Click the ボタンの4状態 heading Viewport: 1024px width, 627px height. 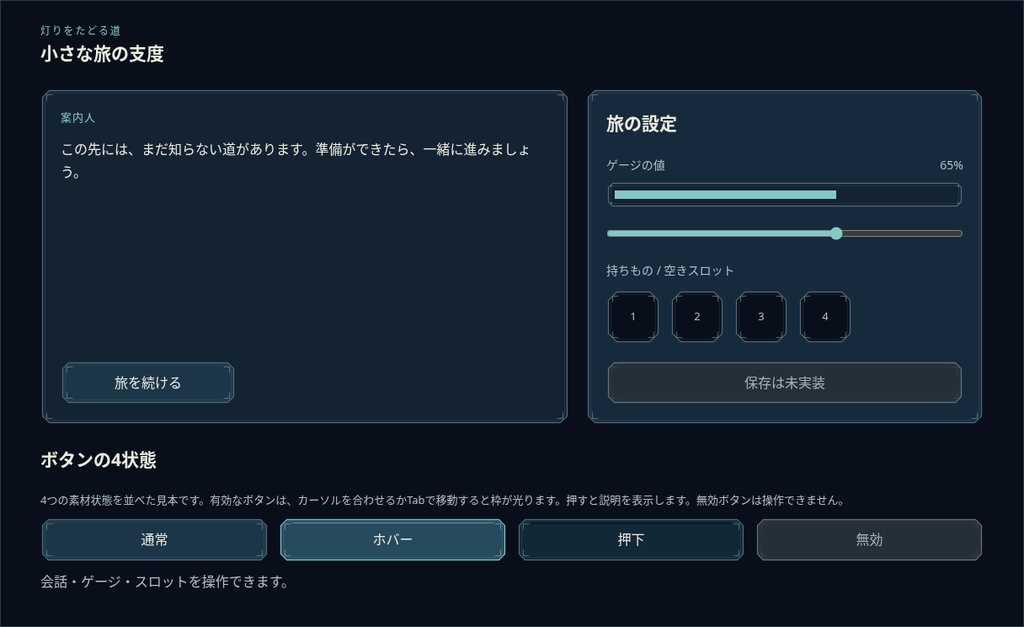(x=99, y=460)
